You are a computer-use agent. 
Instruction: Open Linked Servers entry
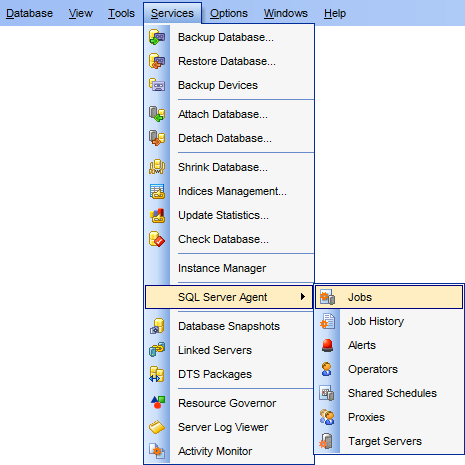(x=229, y=350)
